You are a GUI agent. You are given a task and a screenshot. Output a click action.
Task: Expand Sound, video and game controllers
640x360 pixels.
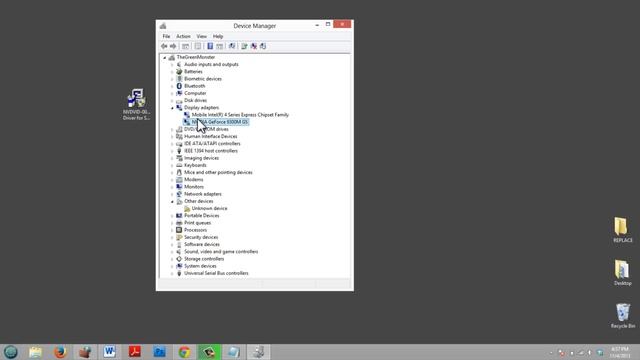coord(172,252)
